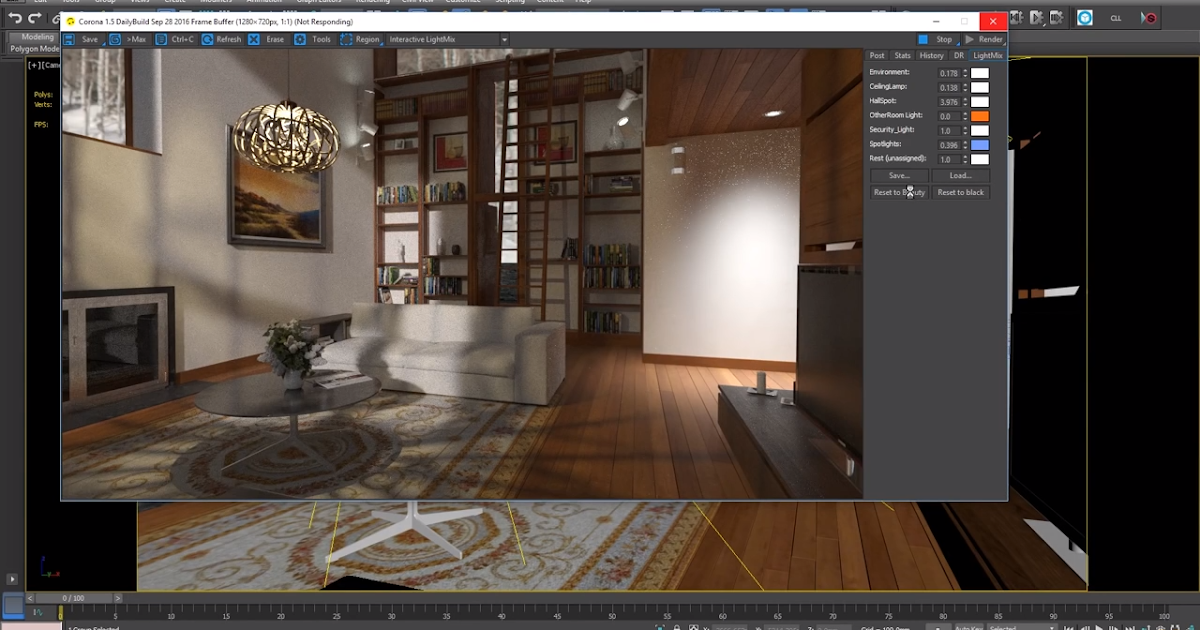Click the LightMix Save... button
Viewport: 1200px width, 630px height.
point(899,176)
